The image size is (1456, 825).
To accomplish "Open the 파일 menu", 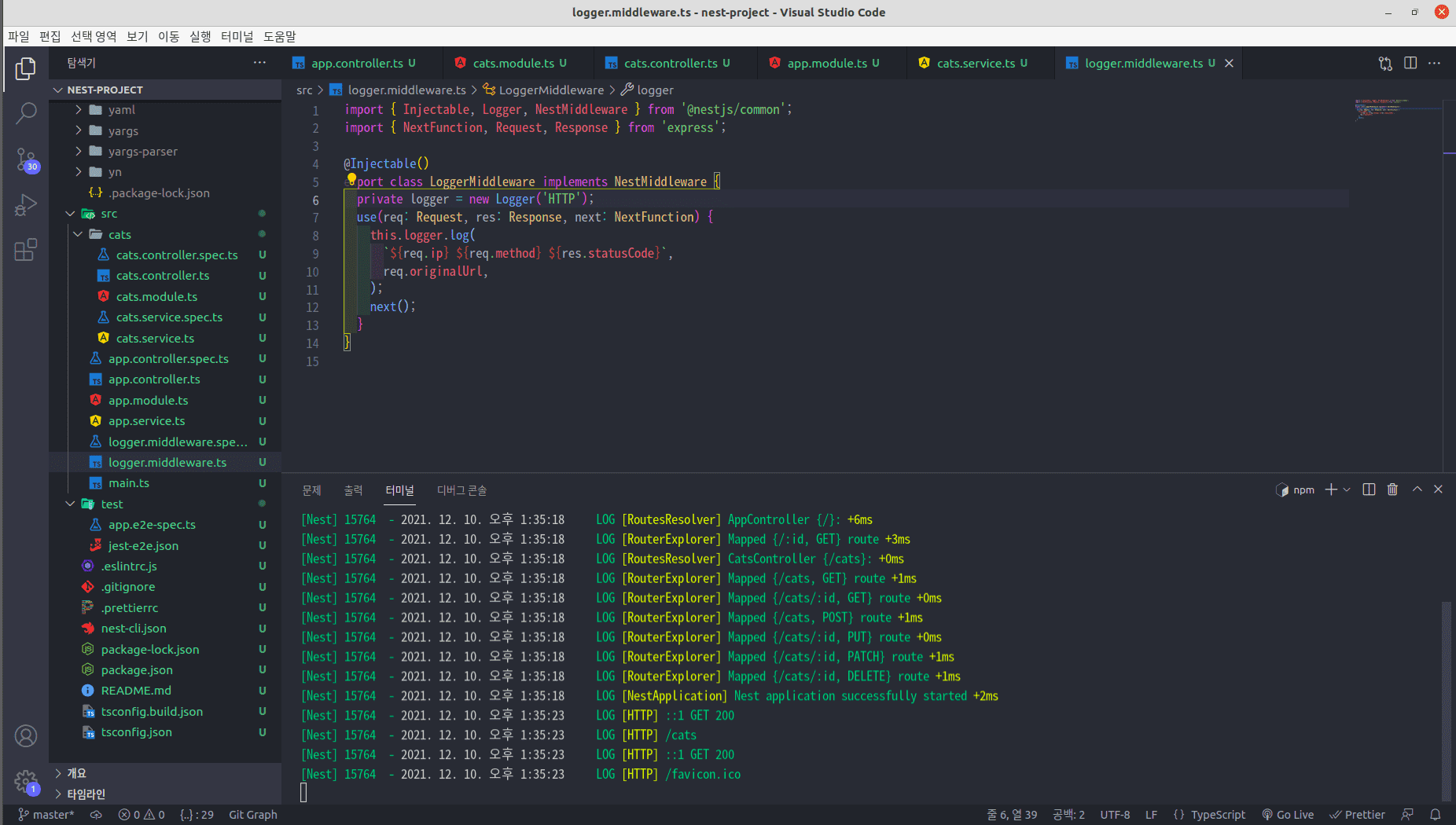I will [x=18, y=36].
